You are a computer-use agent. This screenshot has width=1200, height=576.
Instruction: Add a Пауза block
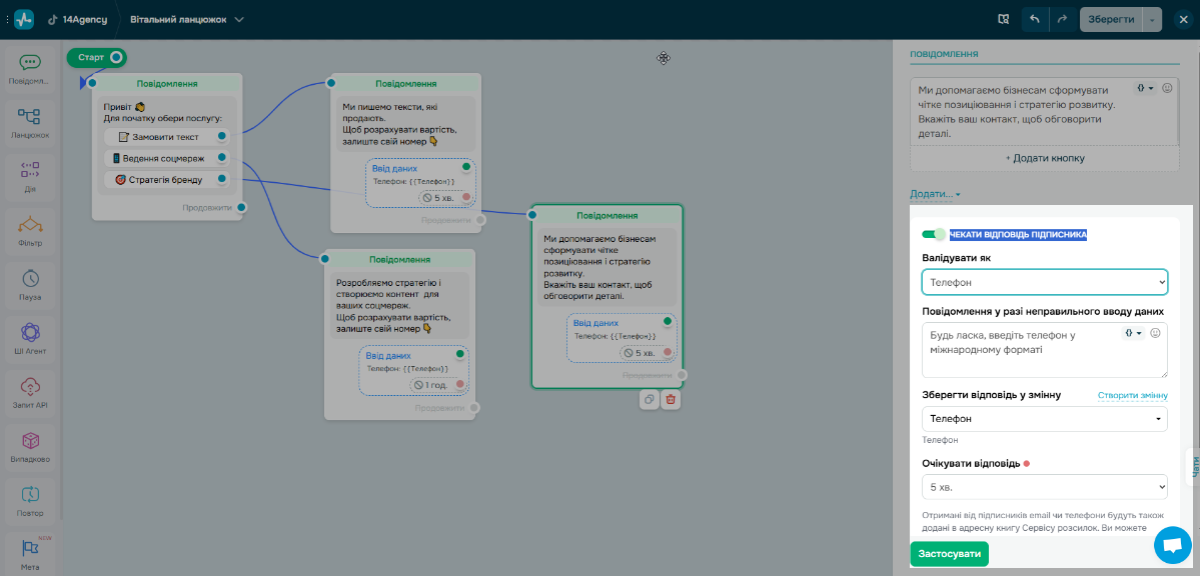click(x=29, y=285)
